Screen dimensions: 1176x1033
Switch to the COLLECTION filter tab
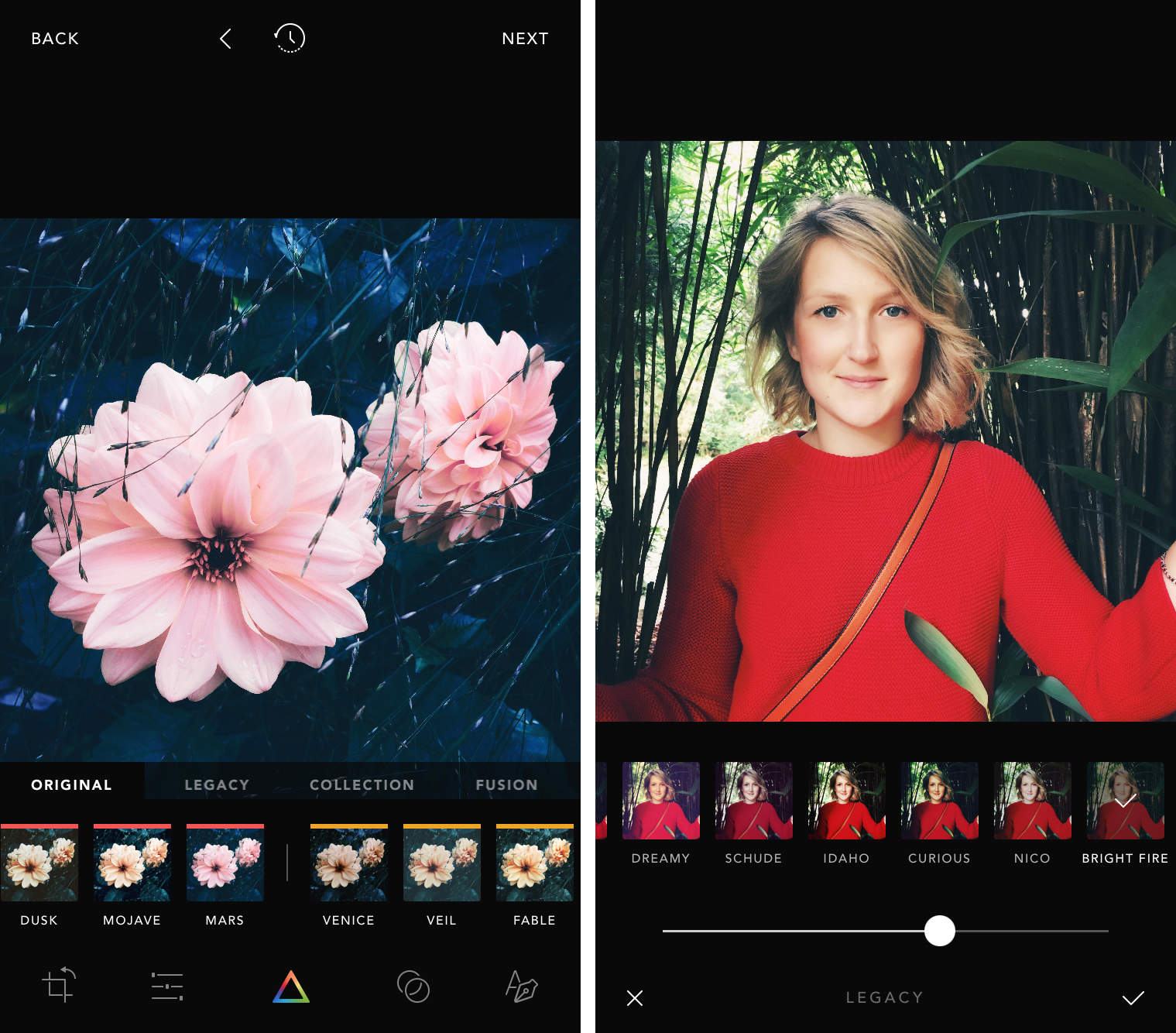pyautogui.click(x=362, y=784)
